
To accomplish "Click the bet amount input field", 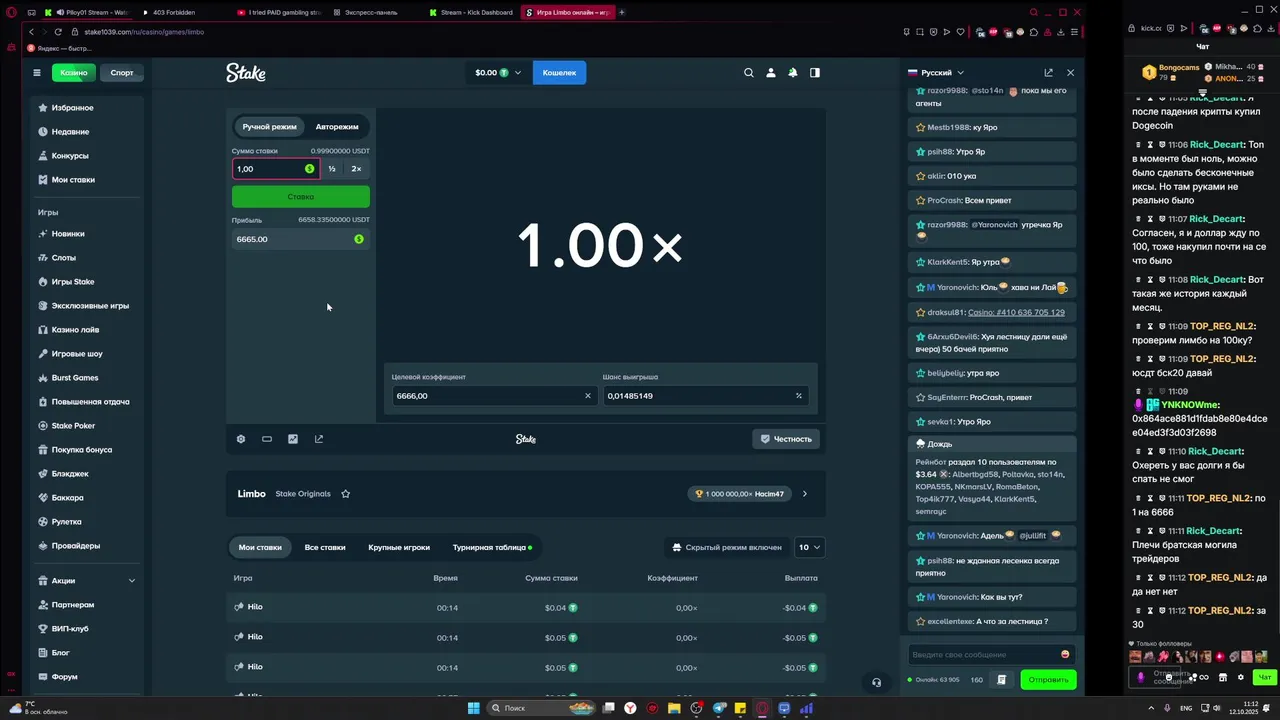I will pos(275,169).
